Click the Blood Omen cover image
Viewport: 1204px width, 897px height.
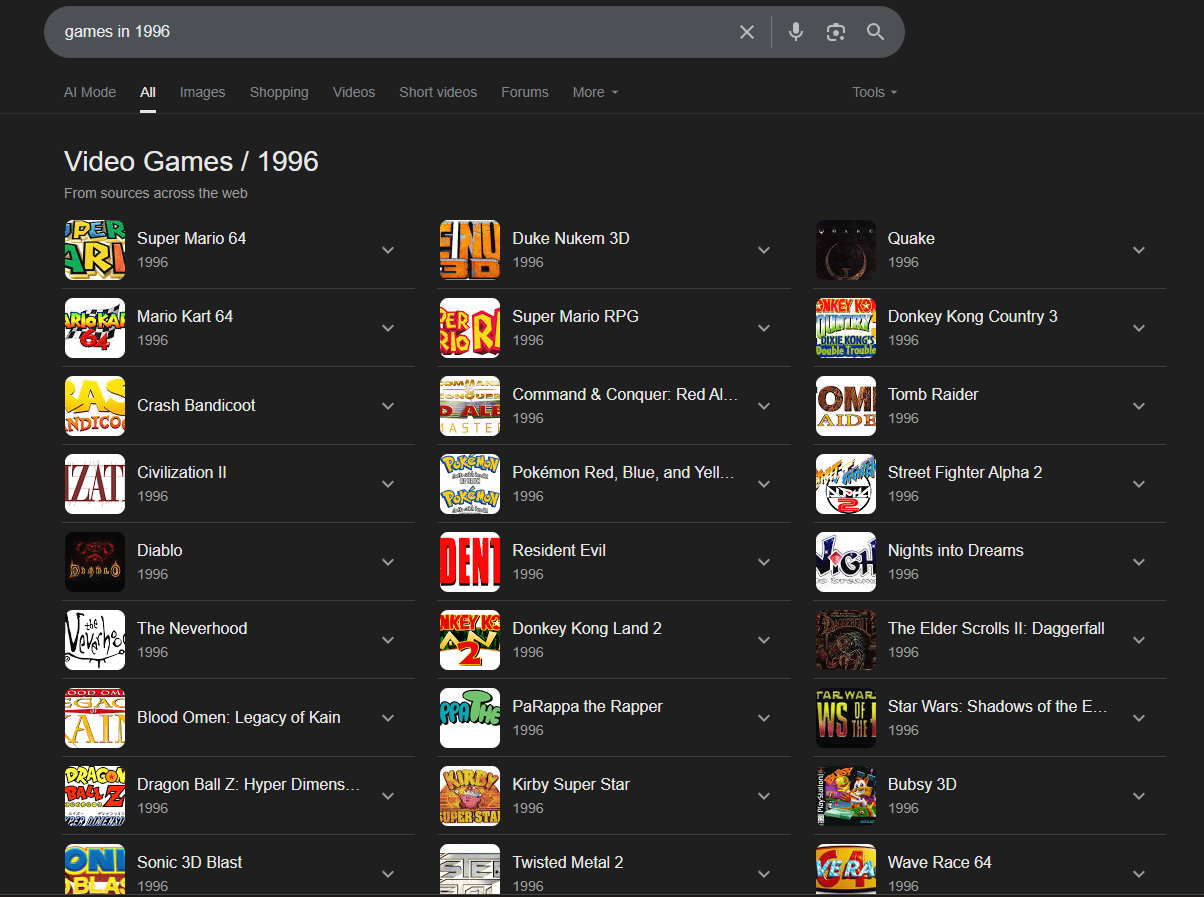point(95,718)
